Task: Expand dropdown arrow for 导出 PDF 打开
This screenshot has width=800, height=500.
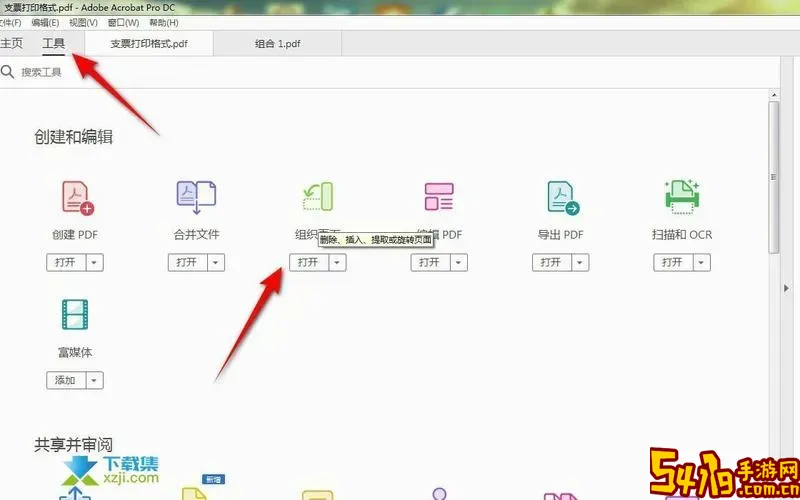Action: pos(581,263)
